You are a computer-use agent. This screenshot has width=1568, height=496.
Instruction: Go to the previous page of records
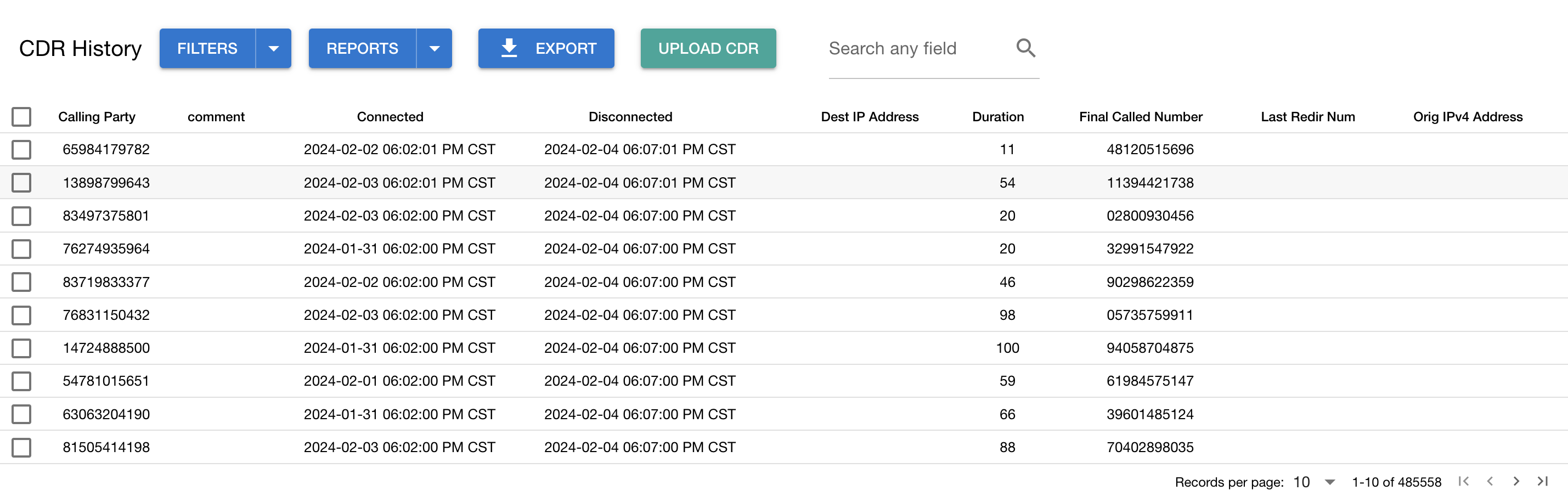[x=1490, y=481]
